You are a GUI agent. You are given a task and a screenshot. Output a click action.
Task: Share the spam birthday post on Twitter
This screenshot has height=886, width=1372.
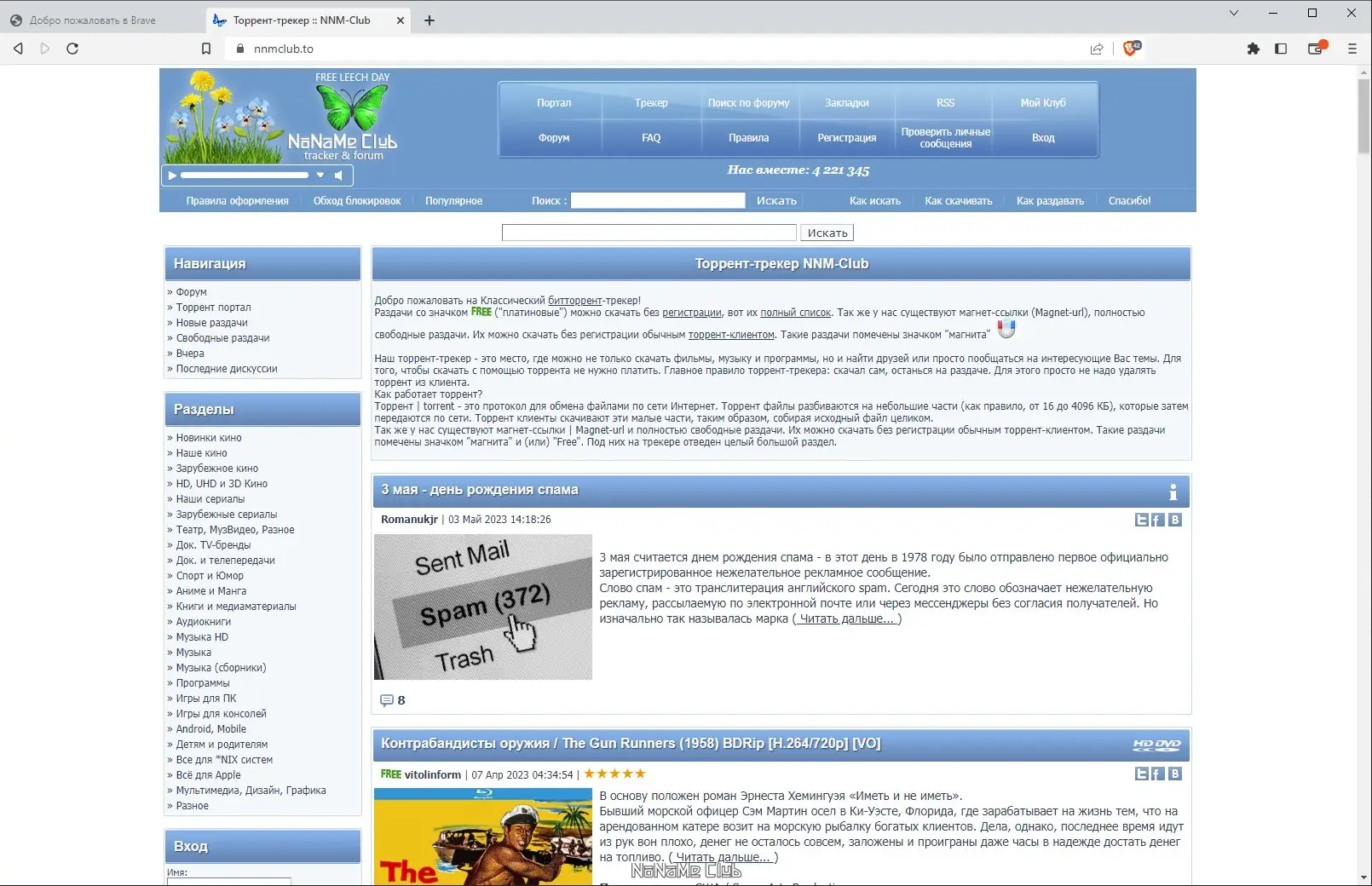[x=1142, y=520]
